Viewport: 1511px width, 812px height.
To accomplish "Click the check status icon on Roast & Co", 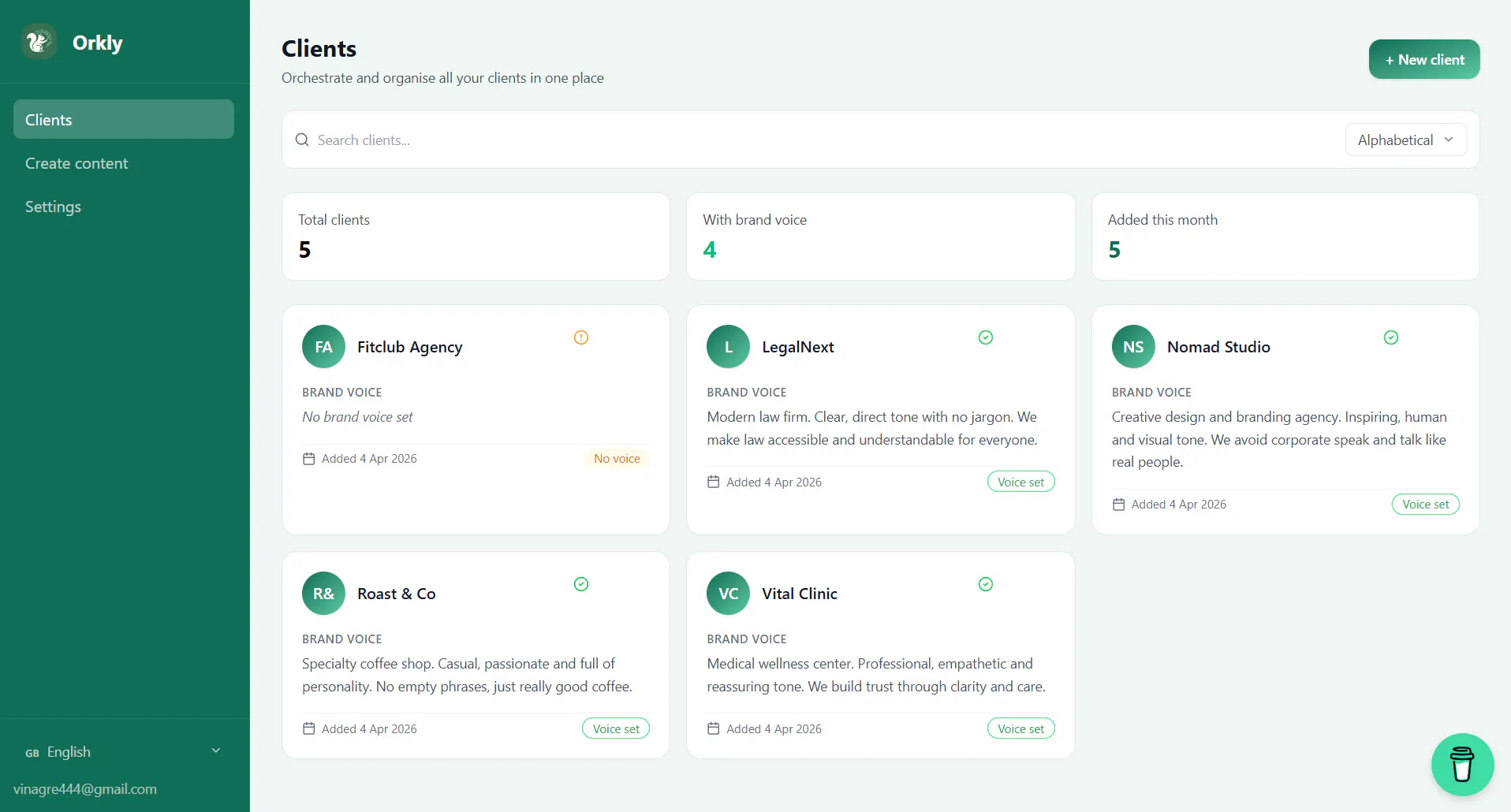I will tap(581, 584).
